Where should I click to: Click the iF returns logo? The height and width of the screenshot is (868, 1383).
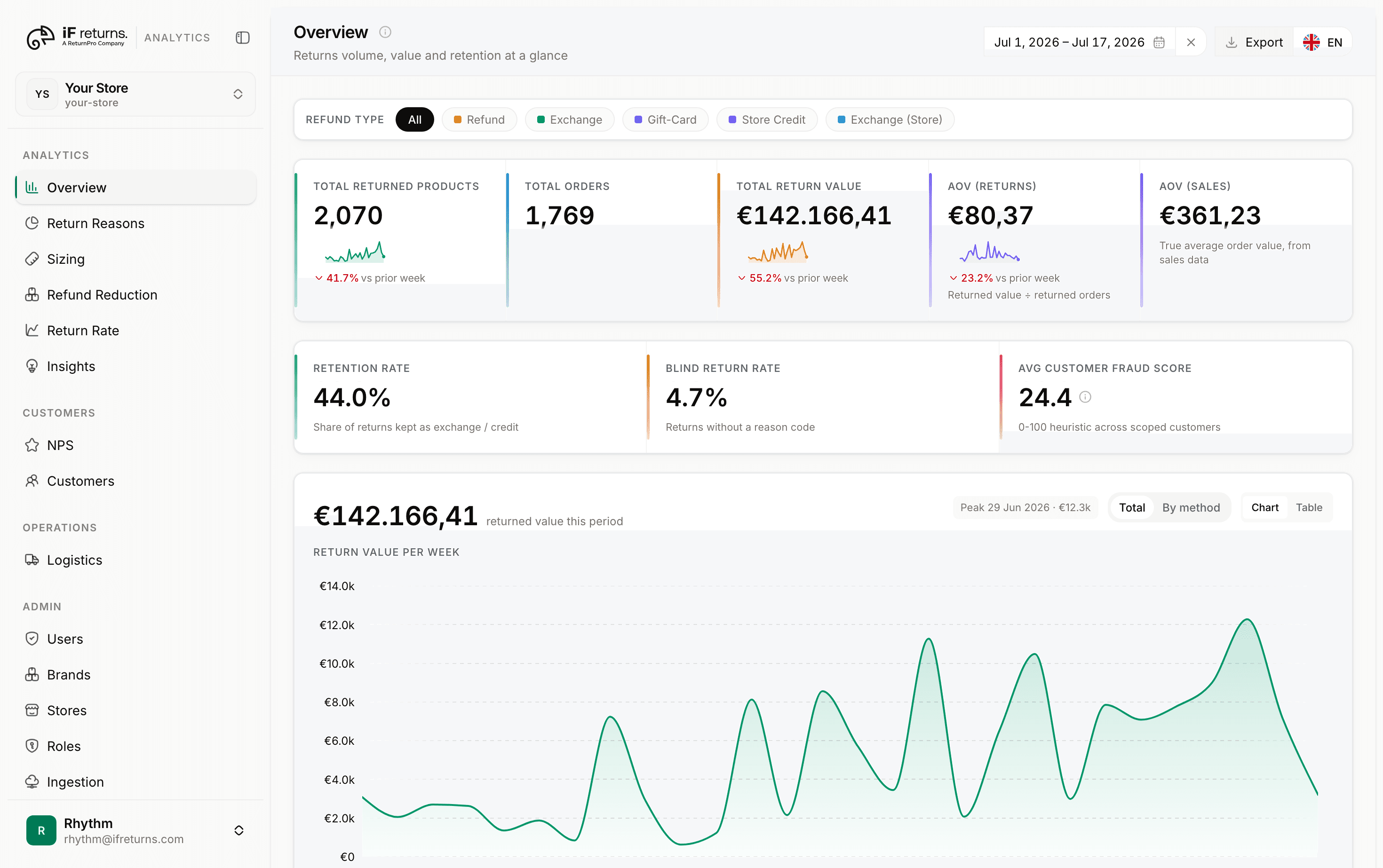pyautogui.click(x=77, y=37)
